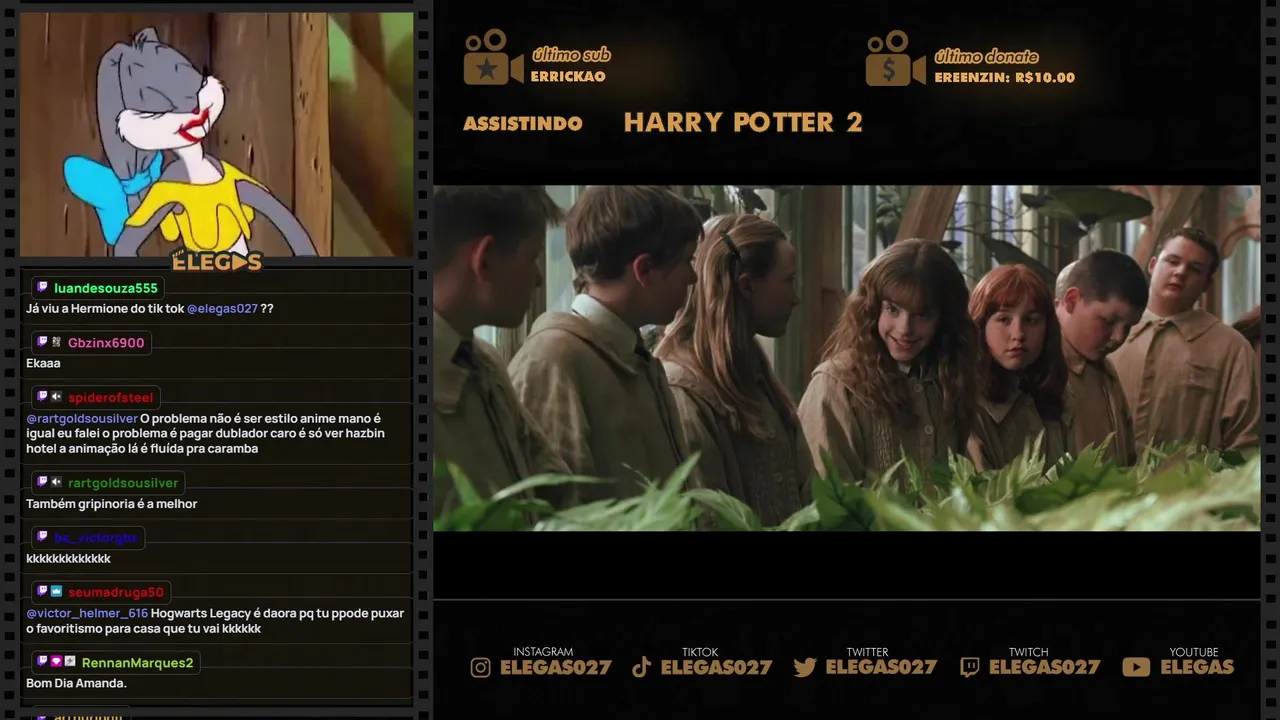Click Twitch badge beside Gbzinx6900
Viewport: 1280px width, 720px height.
click(42, 342)
